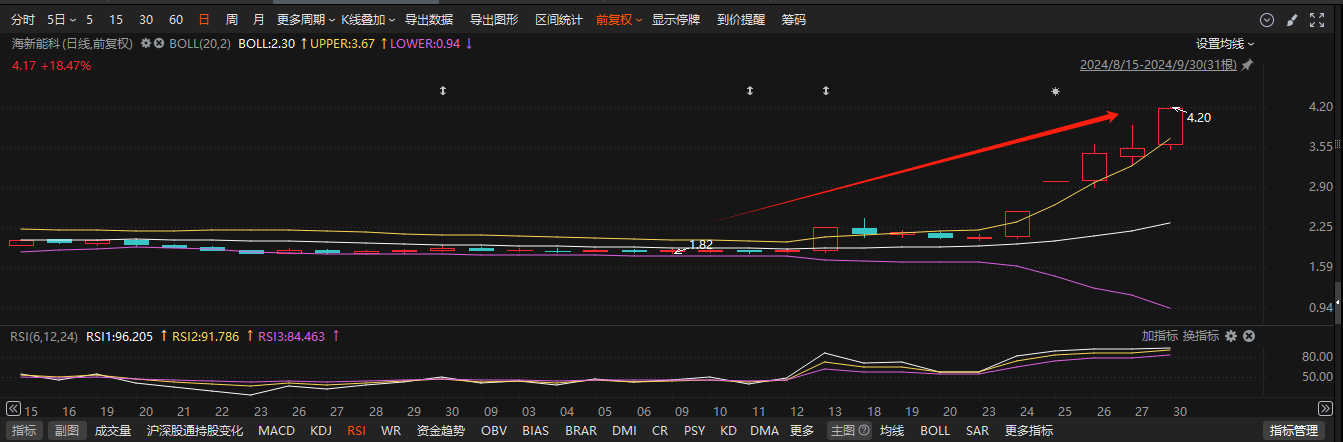Click the circled down-arrow icon in top toolbar
Viewport: 1343px width, 442px height.
[1266, 20]
